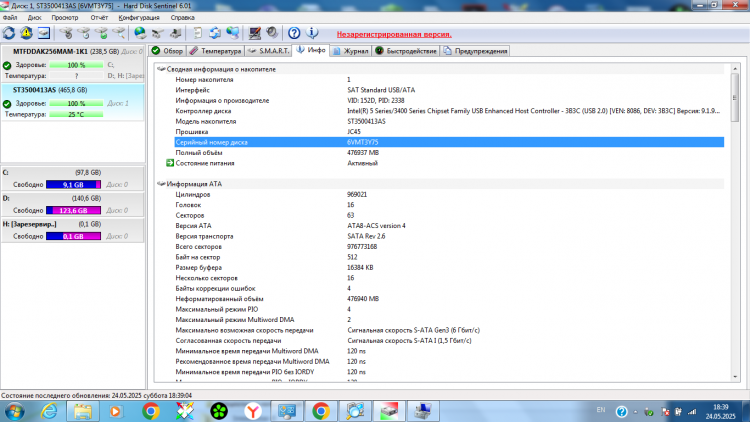The height and width of the screenshot is (422, 750).
Task: Click green health check icon for MTFDDAK256MAM-1K1
Action: [7, 65]
